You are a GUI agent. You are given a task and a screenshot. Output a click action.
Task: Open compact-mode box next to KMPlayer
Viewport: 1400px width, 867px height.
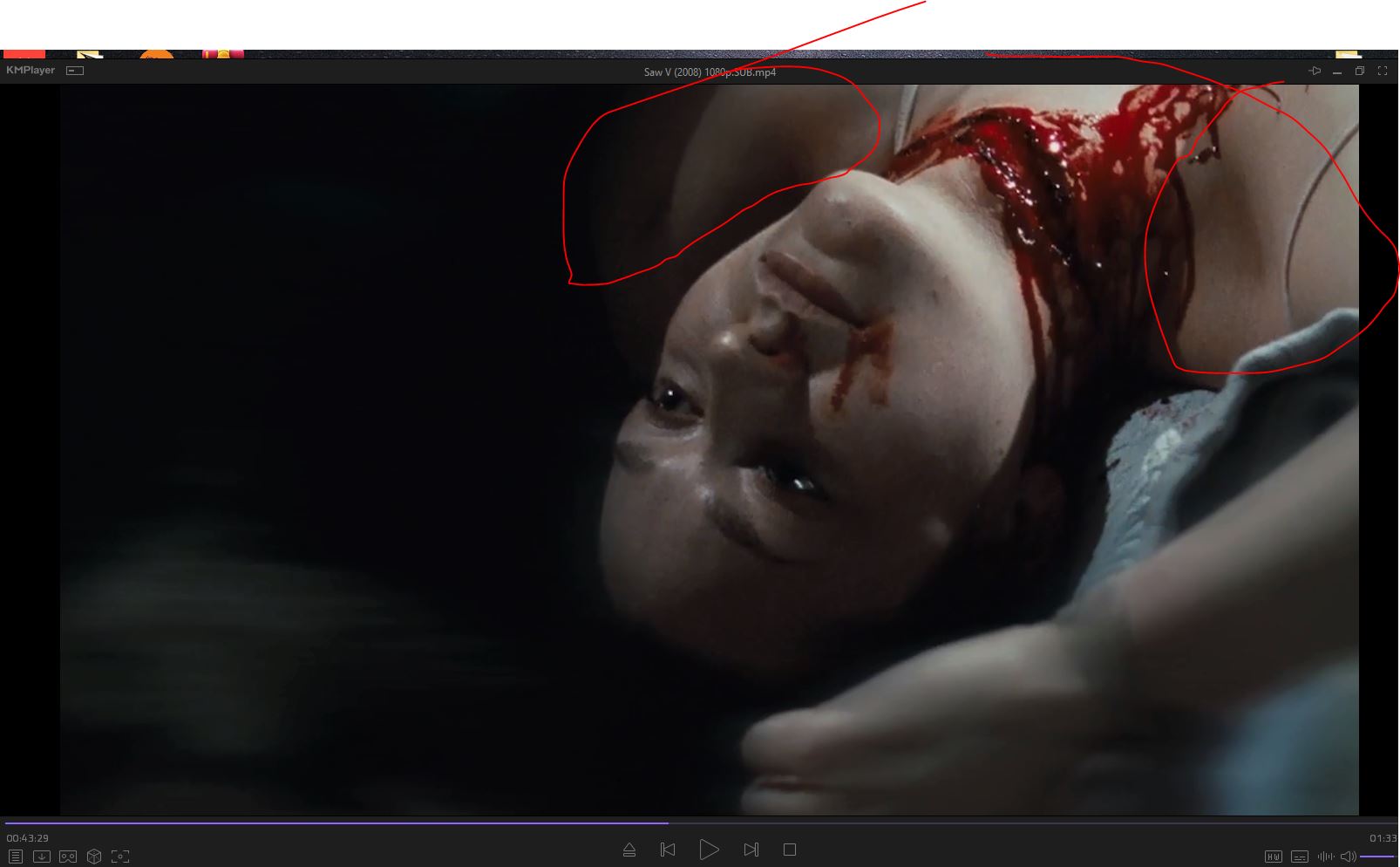tap(75, 71)
